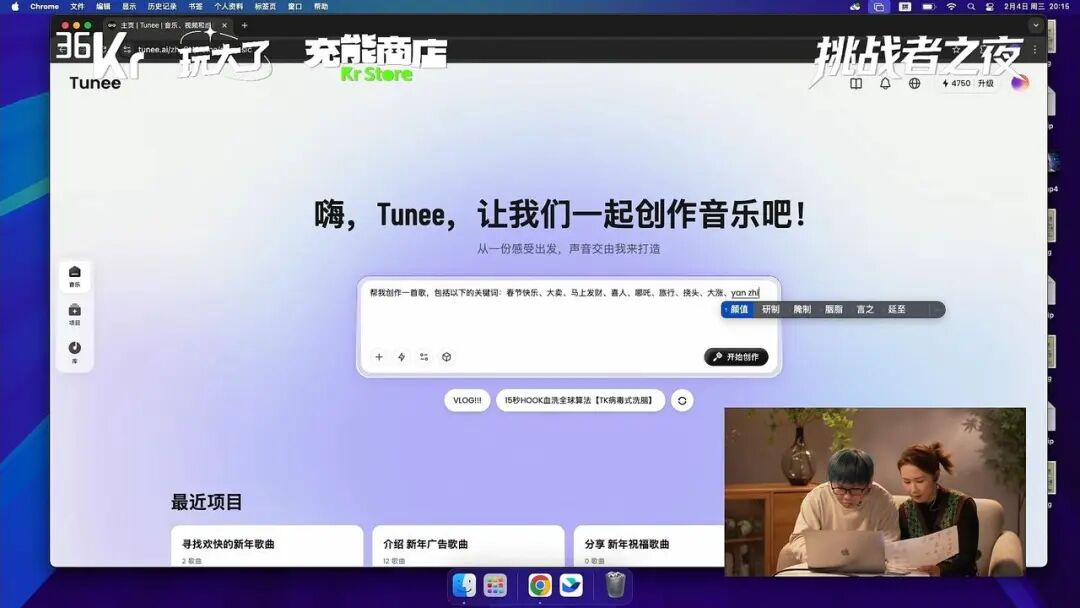Click the cloud status icon in the menu bar
Screen dimensions: 1080x608
click(x=855, y=6)
